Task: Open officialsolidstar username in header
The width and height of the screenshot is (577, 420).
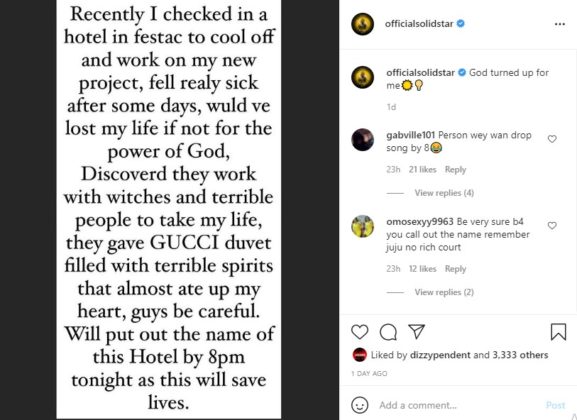Action: point(419,24)
